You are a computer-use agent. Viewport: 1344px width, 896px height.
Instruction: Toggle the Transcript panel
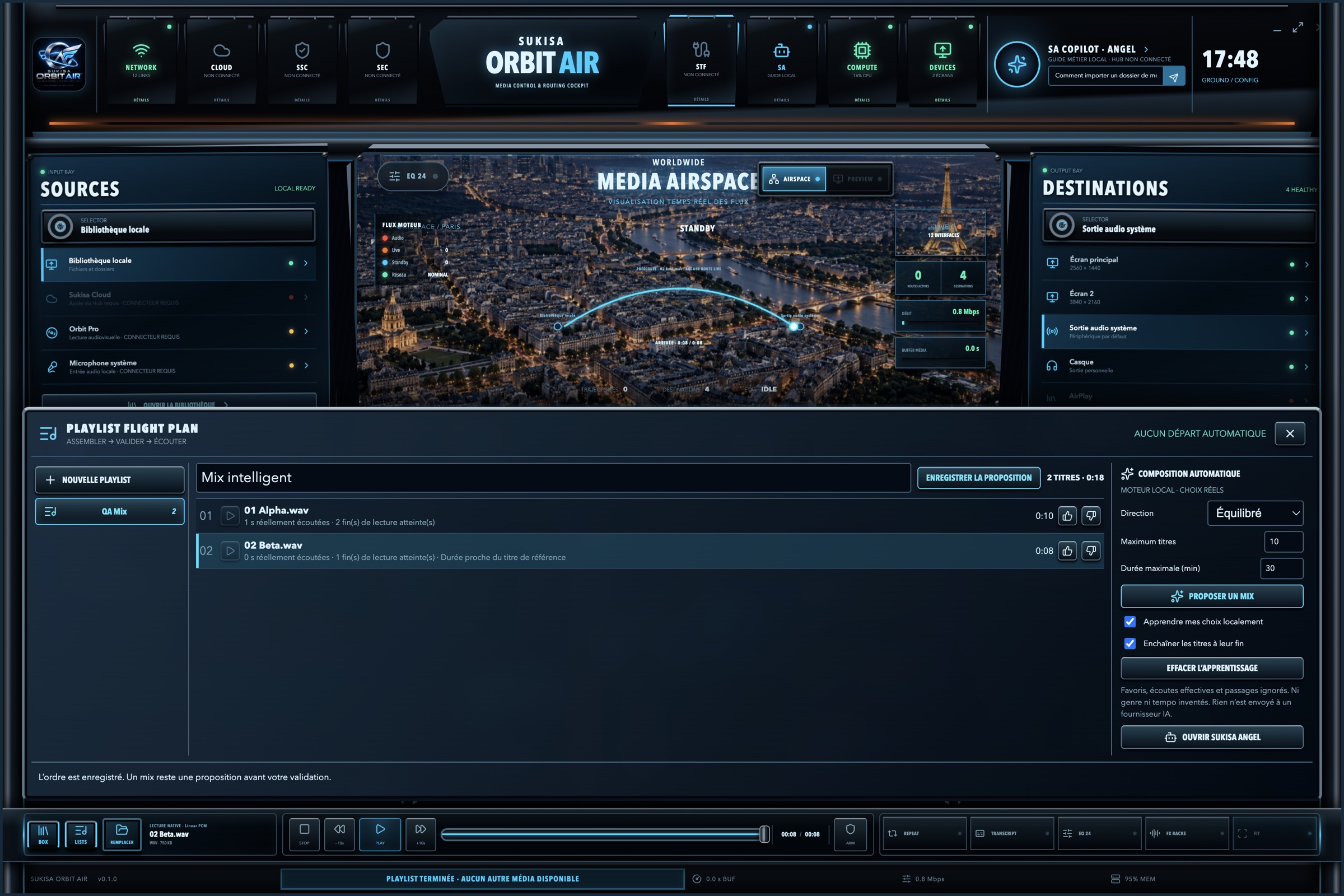coord(1012,834)
